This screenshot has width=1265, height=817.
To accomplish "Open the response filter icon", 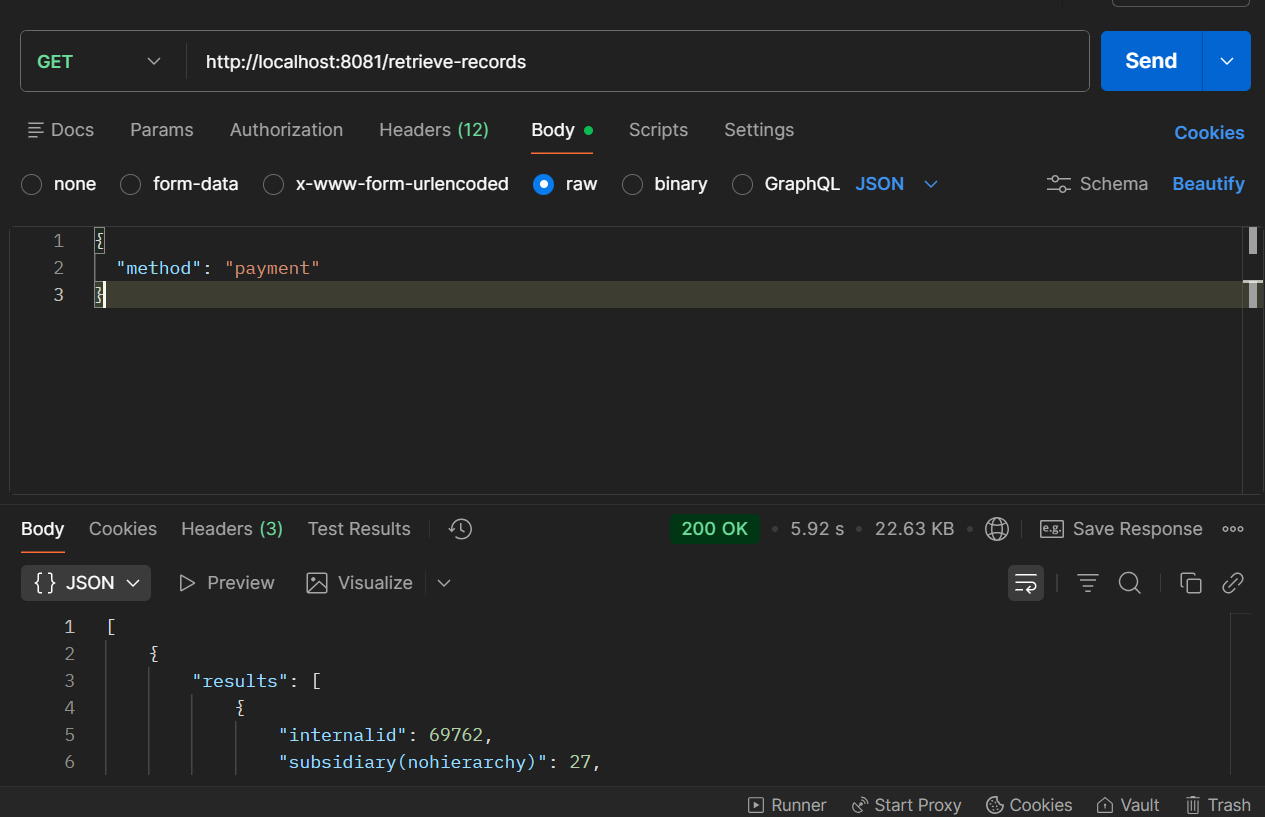I will [1087, 583].
